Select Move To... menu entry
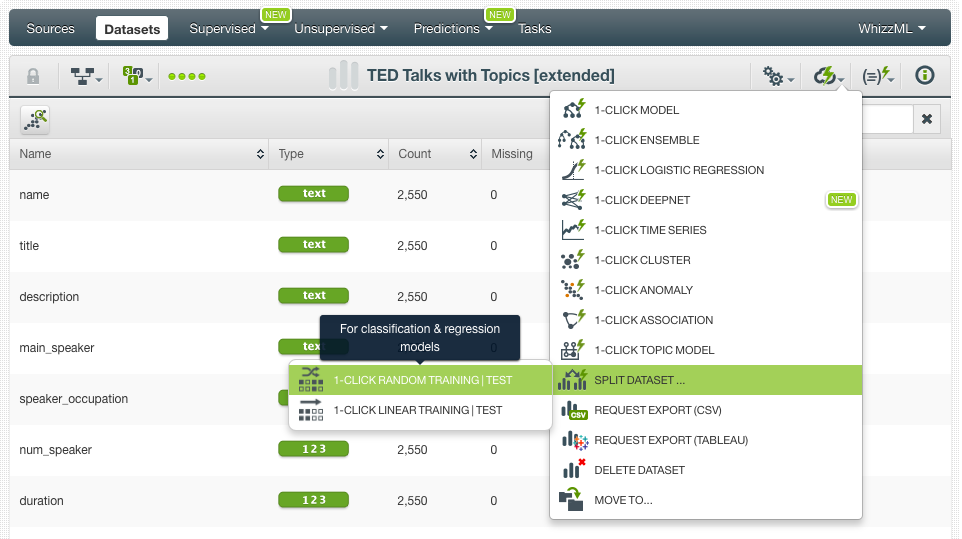Screen dimensions: 962x539 [x=623, y=500]
